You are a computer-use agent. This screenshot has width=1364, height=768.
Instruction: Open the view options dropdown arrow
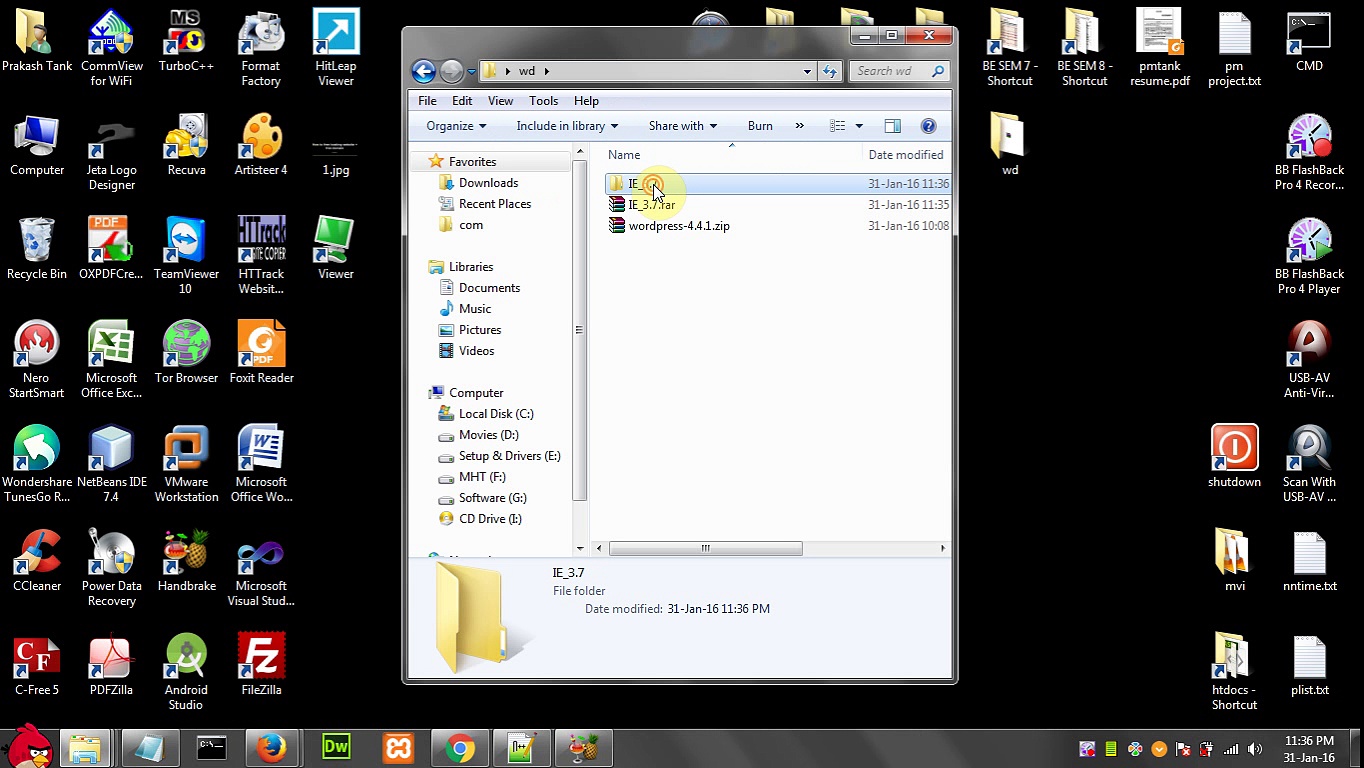pyautogui.click(x=858, y=126)
